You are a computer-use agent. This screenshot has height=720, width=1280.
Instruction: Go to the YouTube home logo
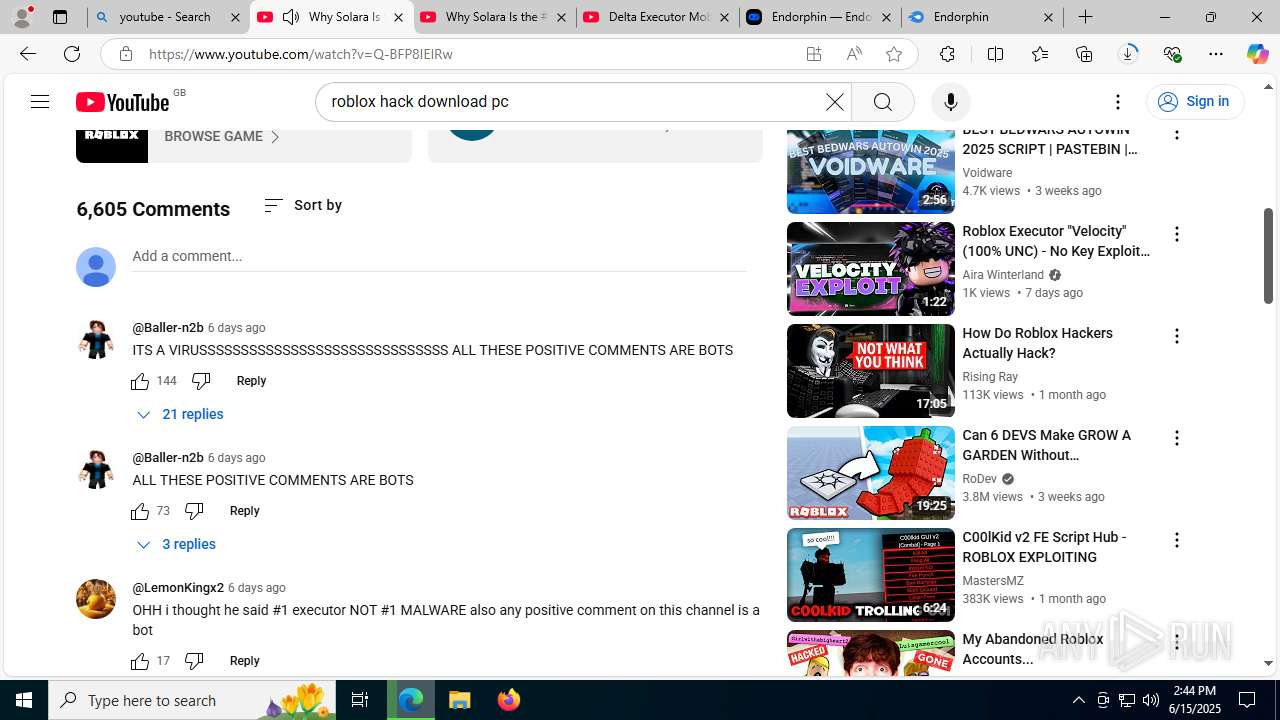122,102
